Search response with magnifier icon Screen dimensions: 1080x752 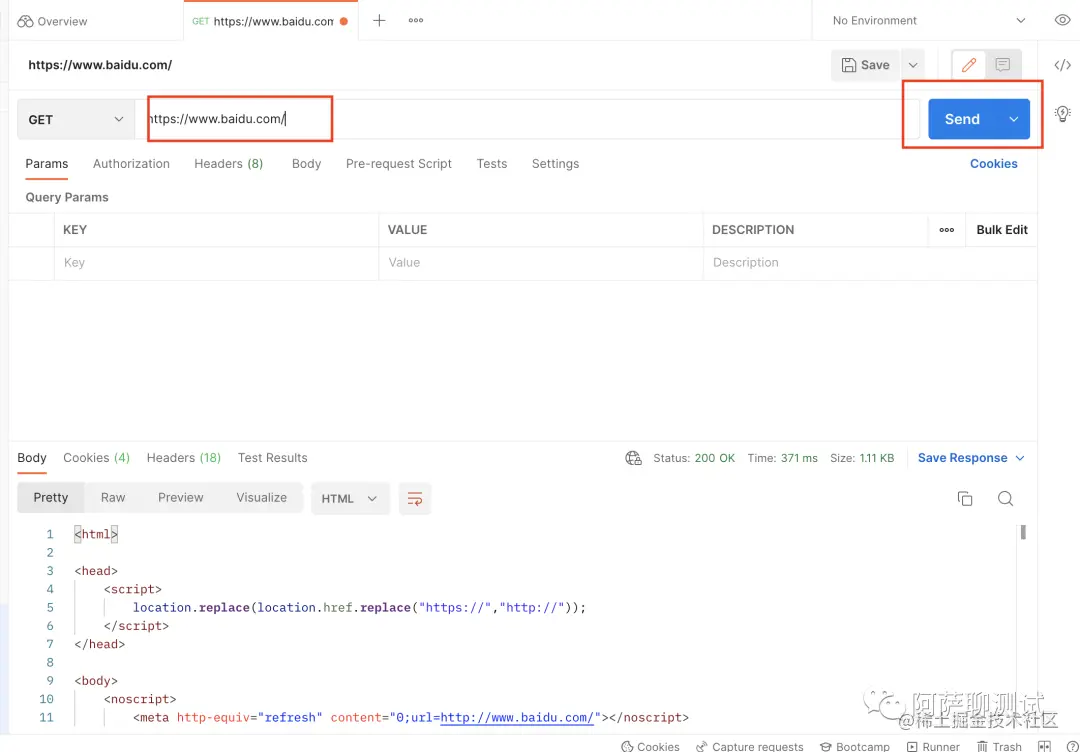1006,499
